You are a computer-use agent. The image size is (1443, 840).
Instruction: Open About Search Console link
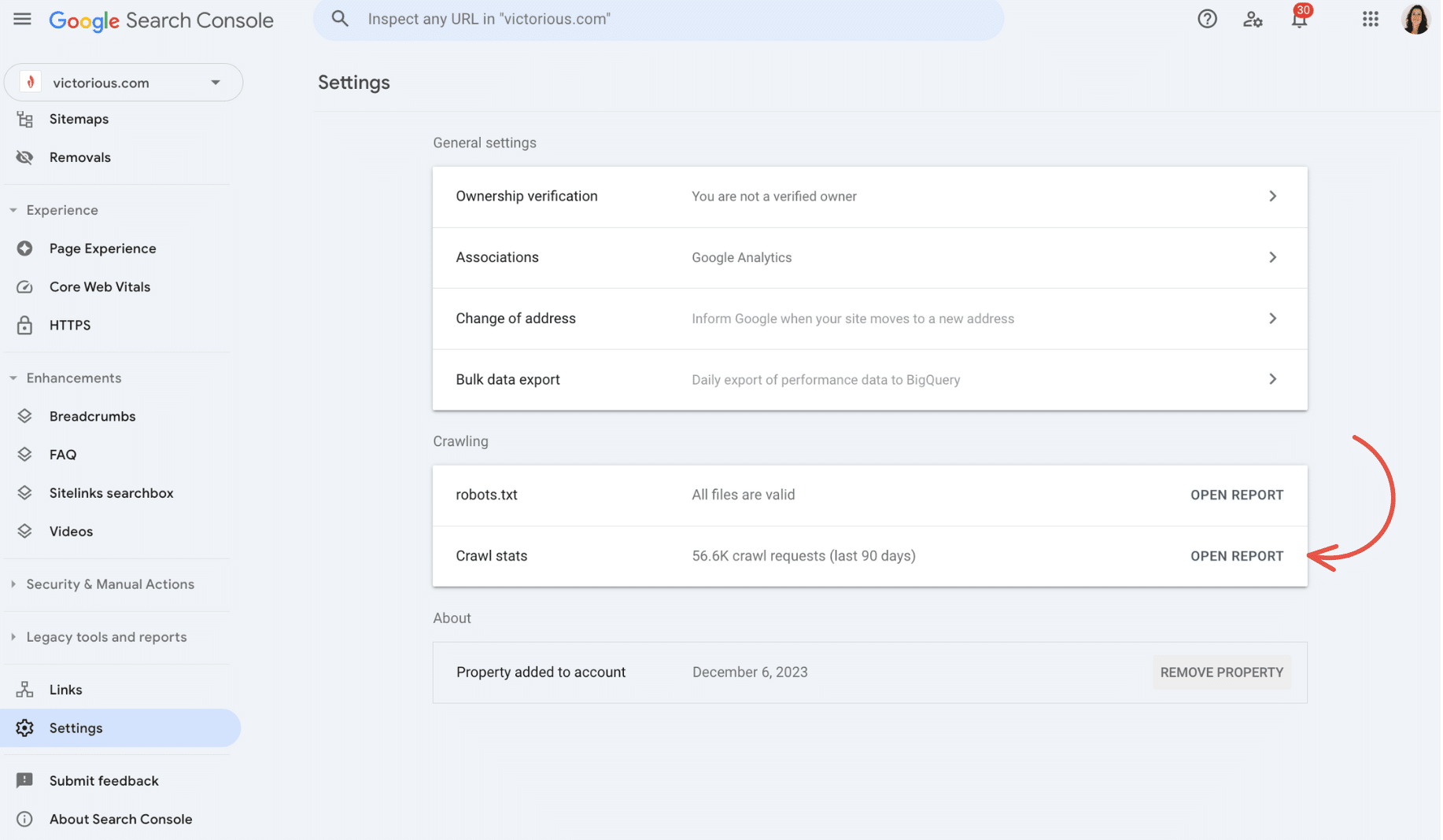tap(121, 820)
